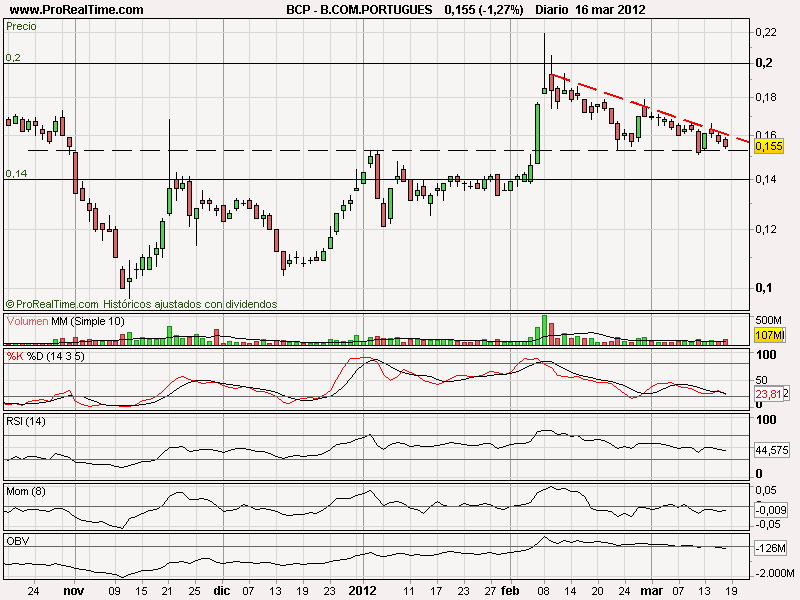Click the www.ProRealTime.com header text
Viewport: 800px width, 600px height.
77,9
